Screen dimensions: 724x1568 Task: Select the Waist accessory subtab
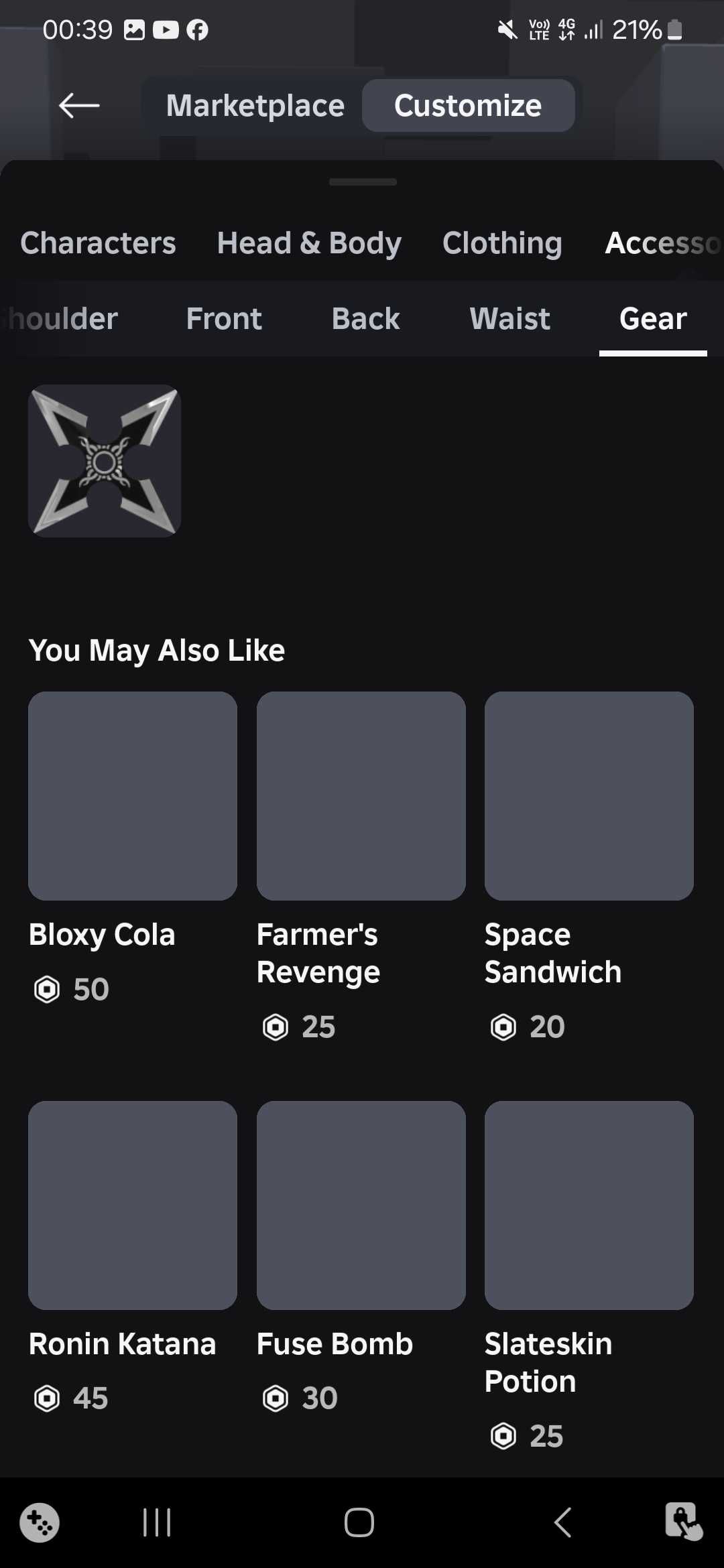point(509,318)
